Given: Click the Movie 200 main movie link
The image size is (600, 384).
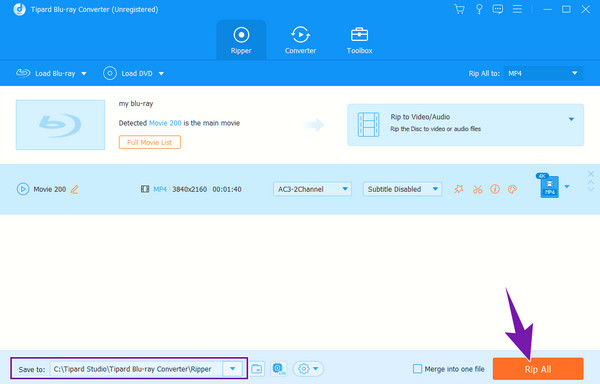Looking at the screenshot, I should (165, 123).
